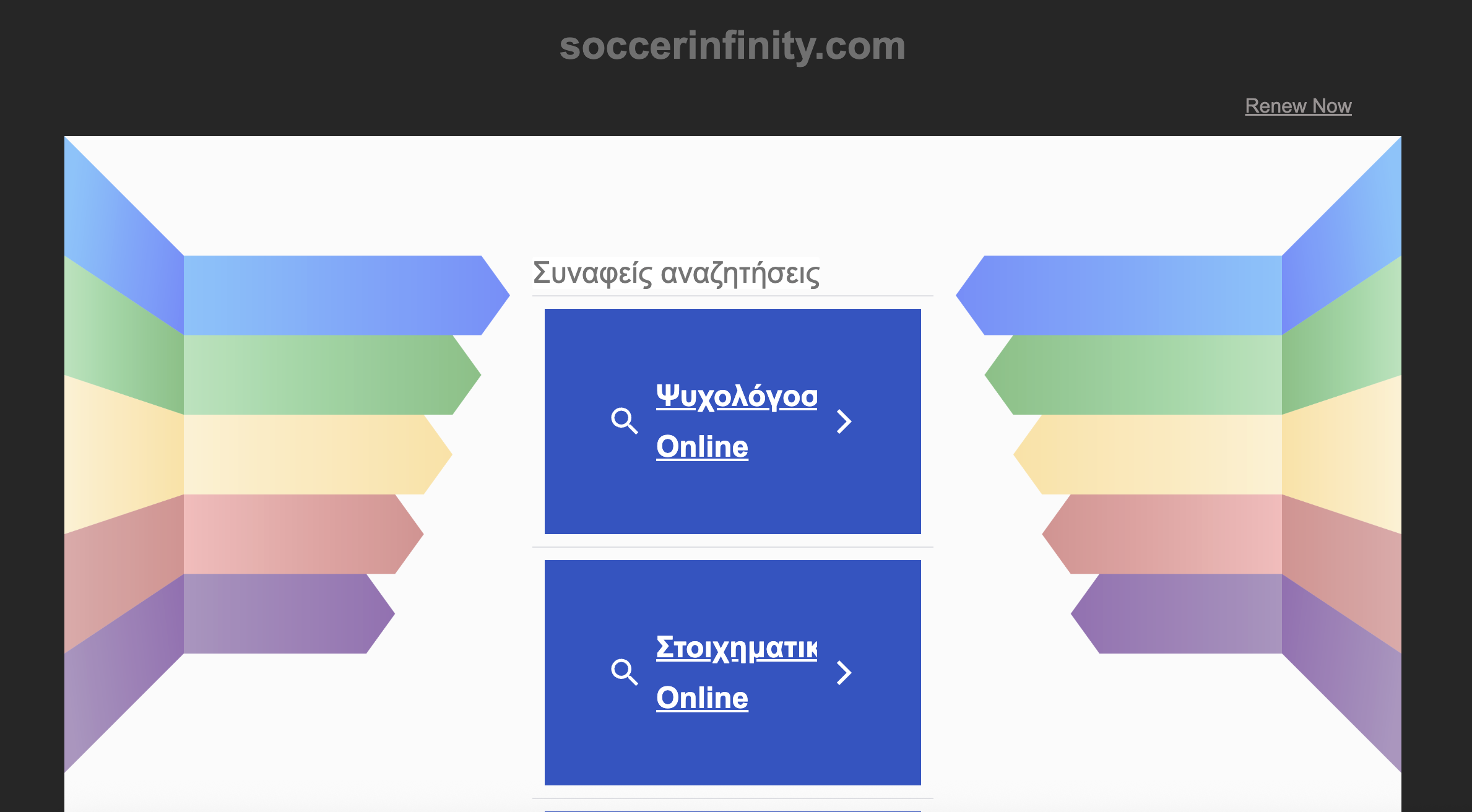Viewport: 1472px width, 812px height.
Task: Click the magnifier icon beside Στοιχηματικ Online
Action: [624, 672]
